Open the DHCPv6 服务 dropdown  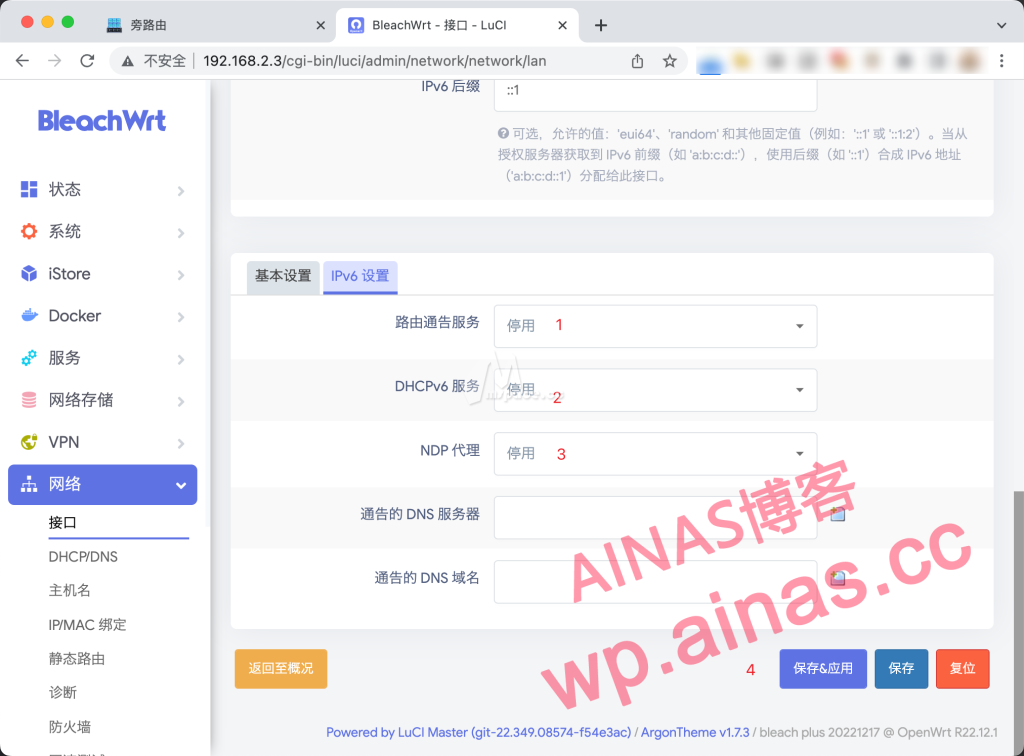[x=655, y=390]
